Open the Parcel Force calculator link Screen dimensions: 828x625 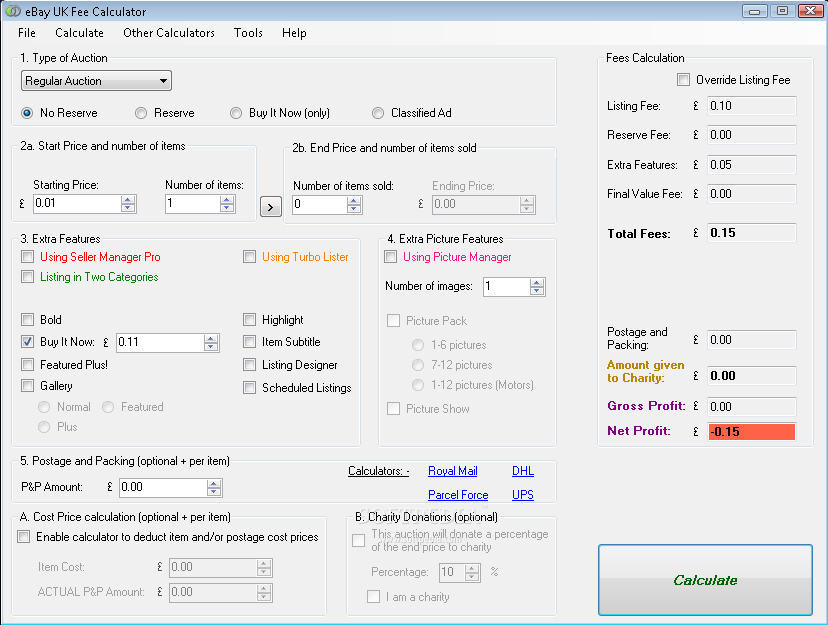458,495
